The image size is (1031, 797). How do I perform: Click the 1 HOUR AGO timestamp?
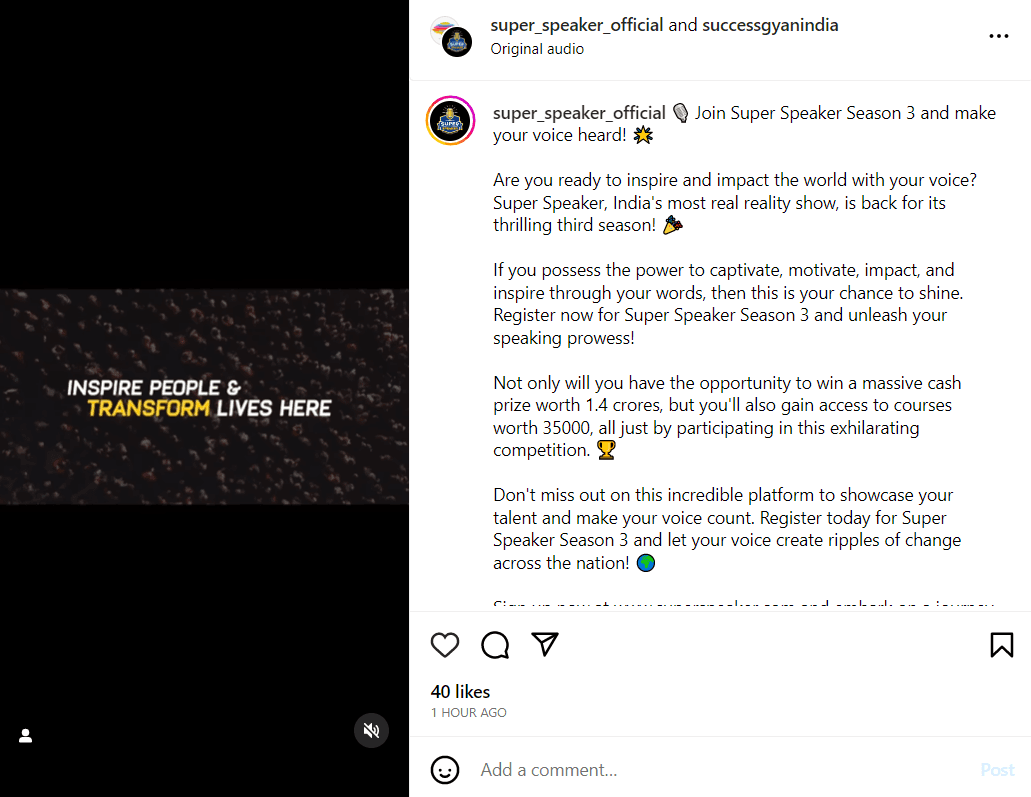(x=468, y=712)
